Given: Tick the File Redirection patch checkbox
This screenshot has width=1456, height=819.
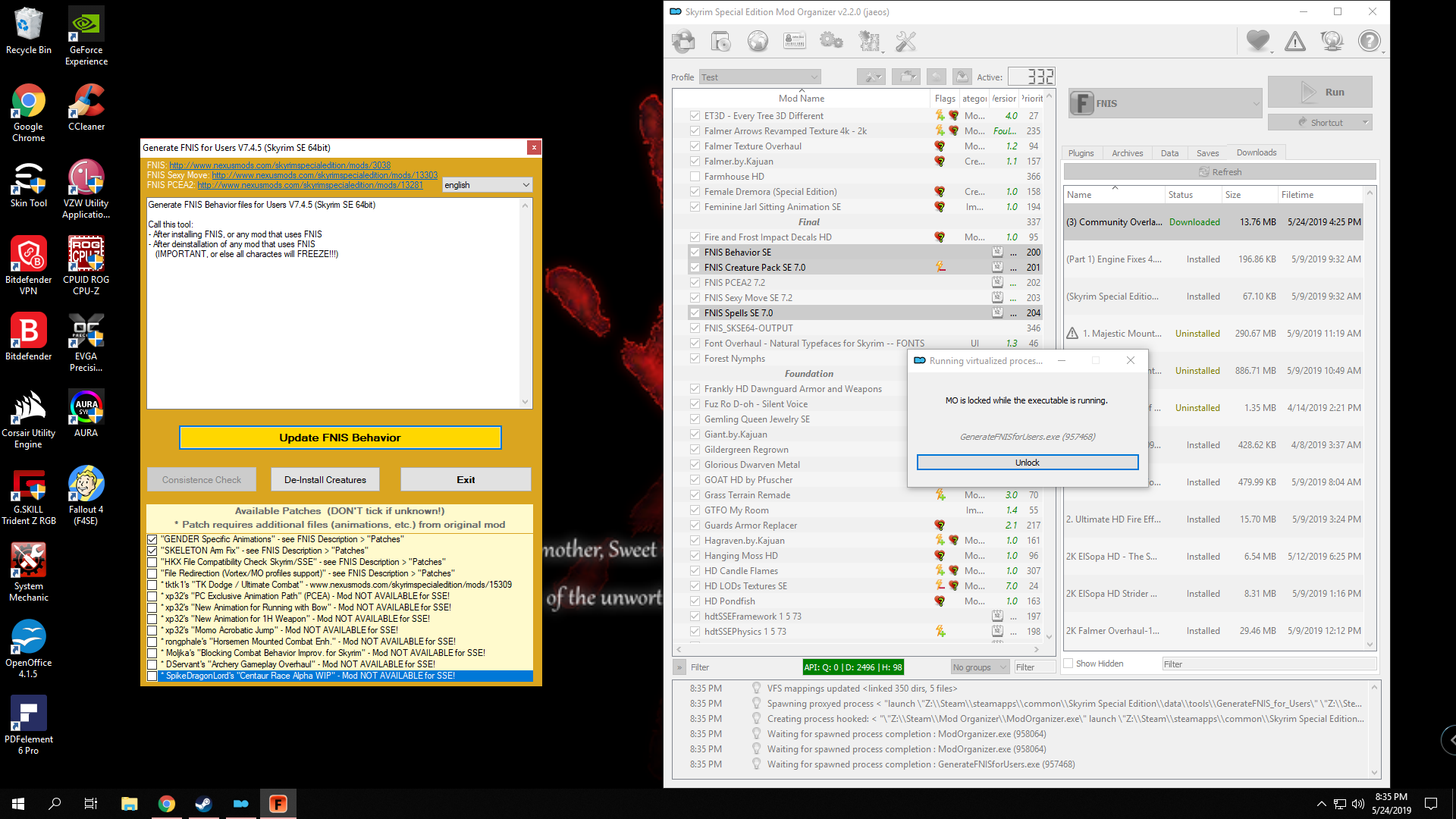Looking at the screenshot, I should (x=152, y=574).
